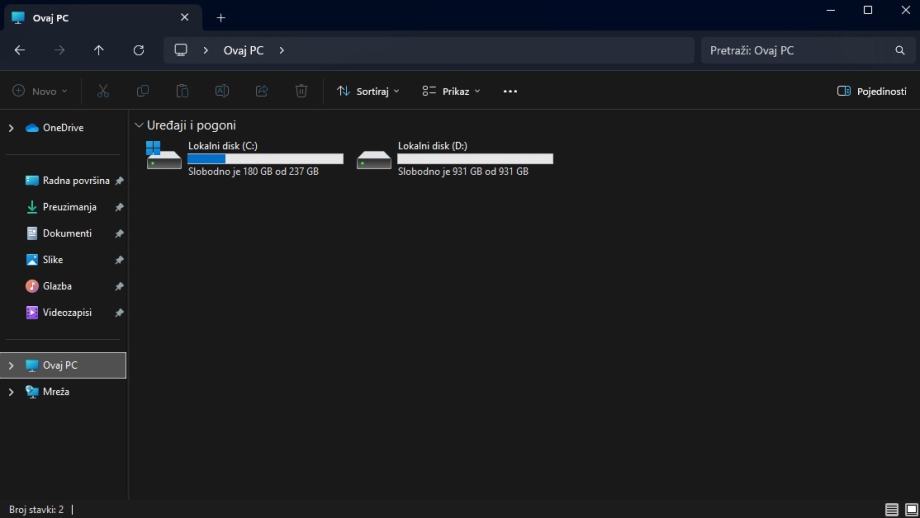Screen dimensions: 920x518
Task: Select the Lokalni disk (C:) drive icon
Action: [x=164, y=156]
